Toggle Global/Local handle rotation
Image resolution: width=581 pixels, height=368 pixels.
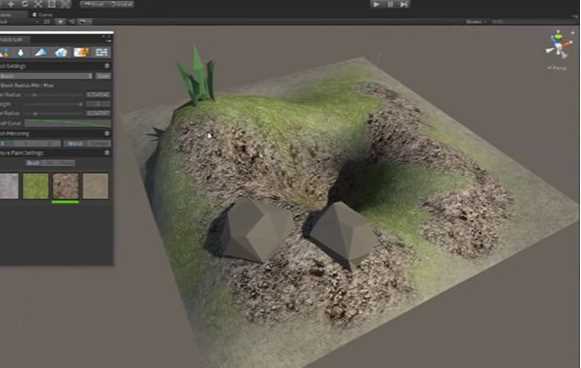[x=120, y=4]
